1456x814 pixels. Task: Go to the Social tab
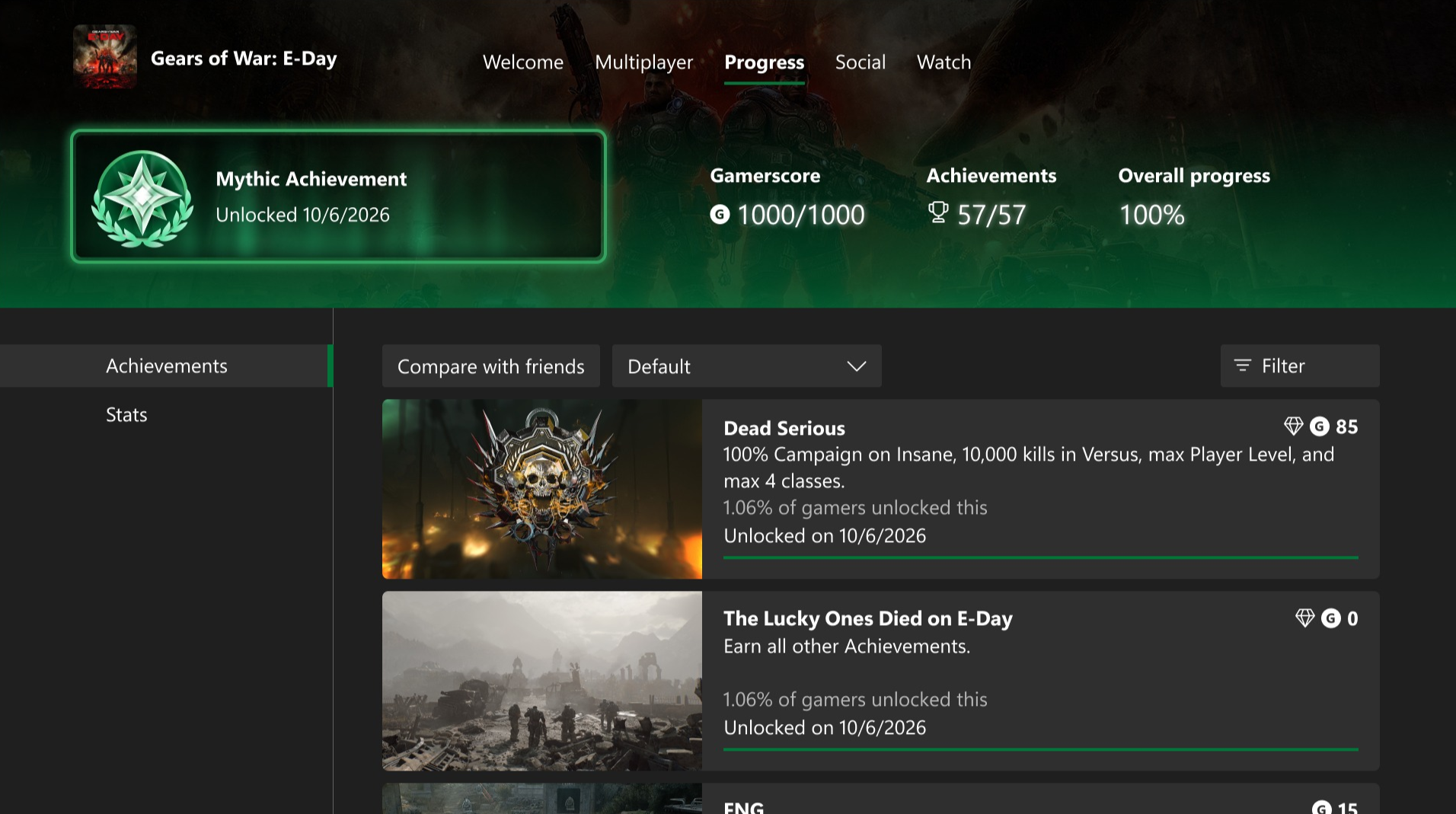tap(860, 62)
